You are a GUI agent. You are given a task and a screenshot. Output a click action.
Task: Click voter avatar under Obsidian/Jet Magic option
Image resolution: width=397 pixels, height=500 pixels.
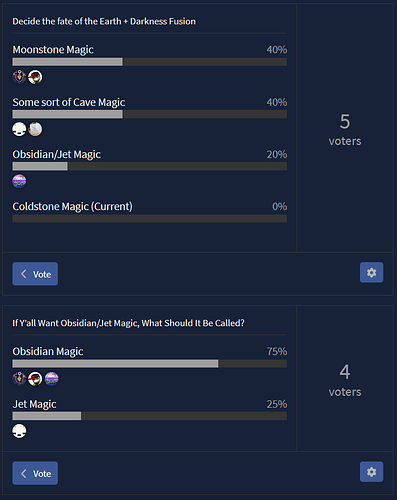tap(19, 181)
